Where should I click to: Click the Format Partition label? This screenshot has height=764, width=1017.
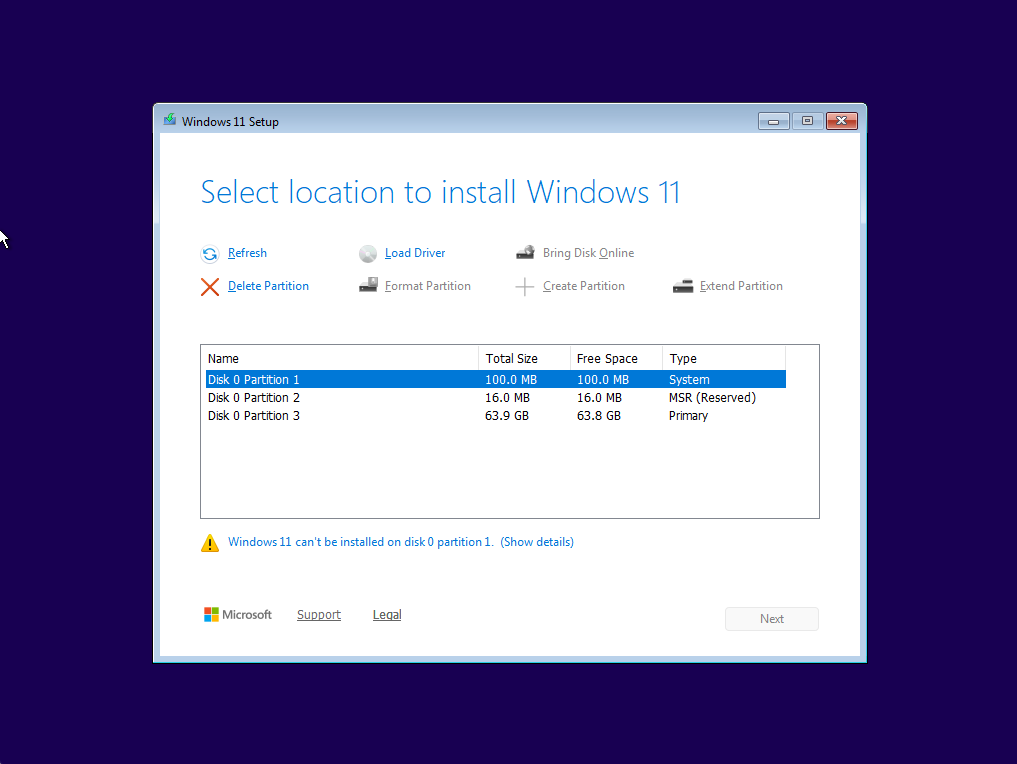(x=427, y=286)
